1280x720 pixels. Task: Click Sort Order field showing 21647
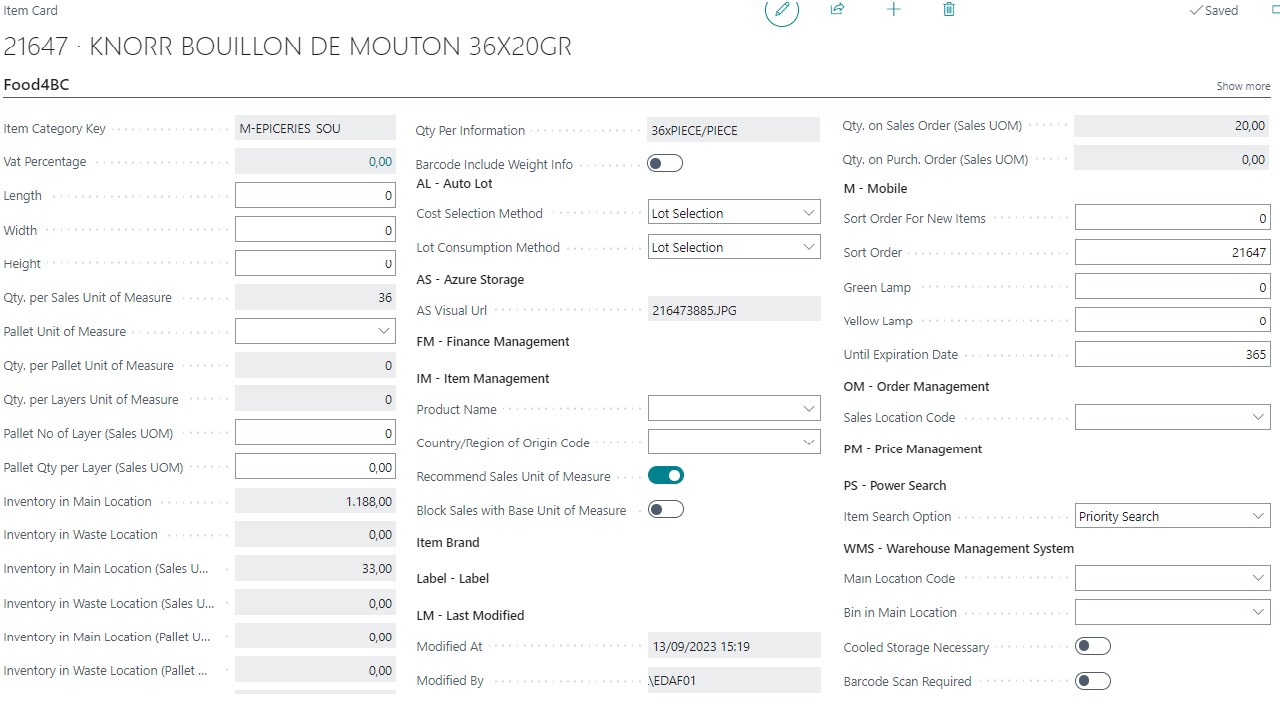coord(1172,252)
